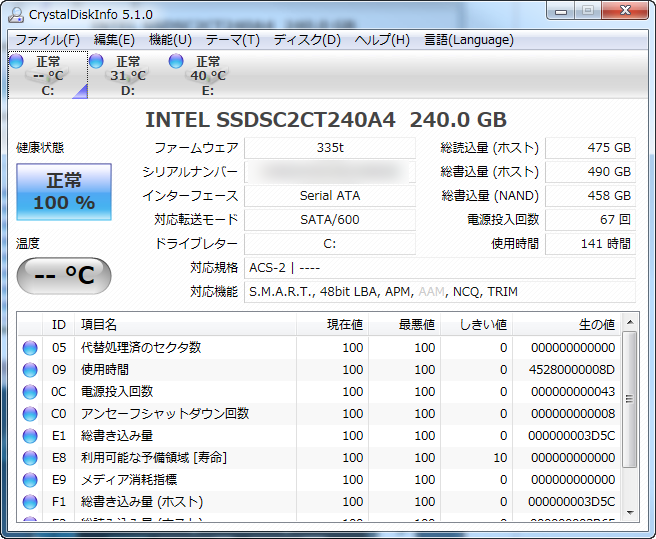Select drive E: status orb at 40 °C
The width and height of the screenshot is (656, 539).
coord(177,62)
